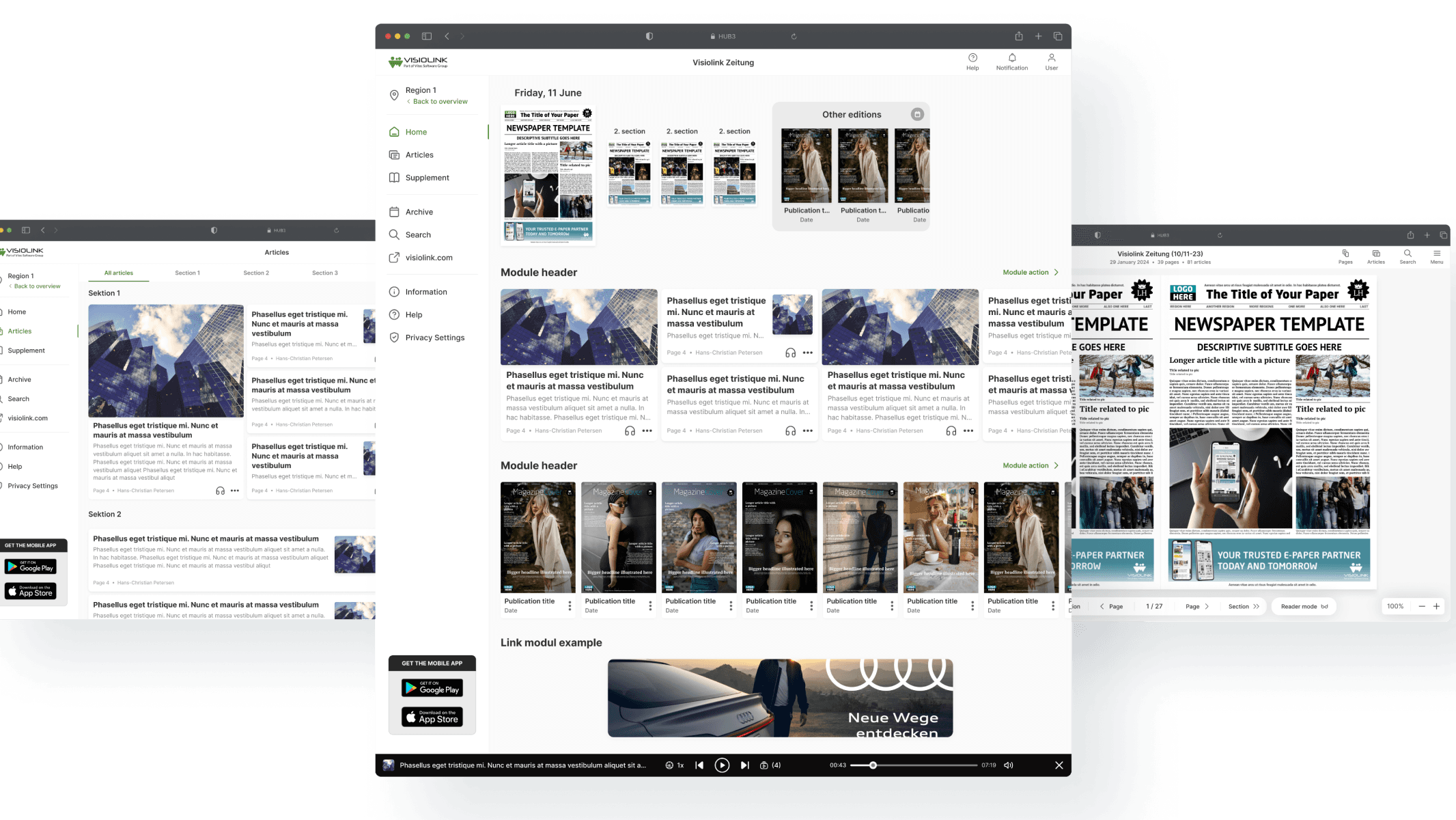Click the Pages icon in reader toolbar

(1345, 254)
